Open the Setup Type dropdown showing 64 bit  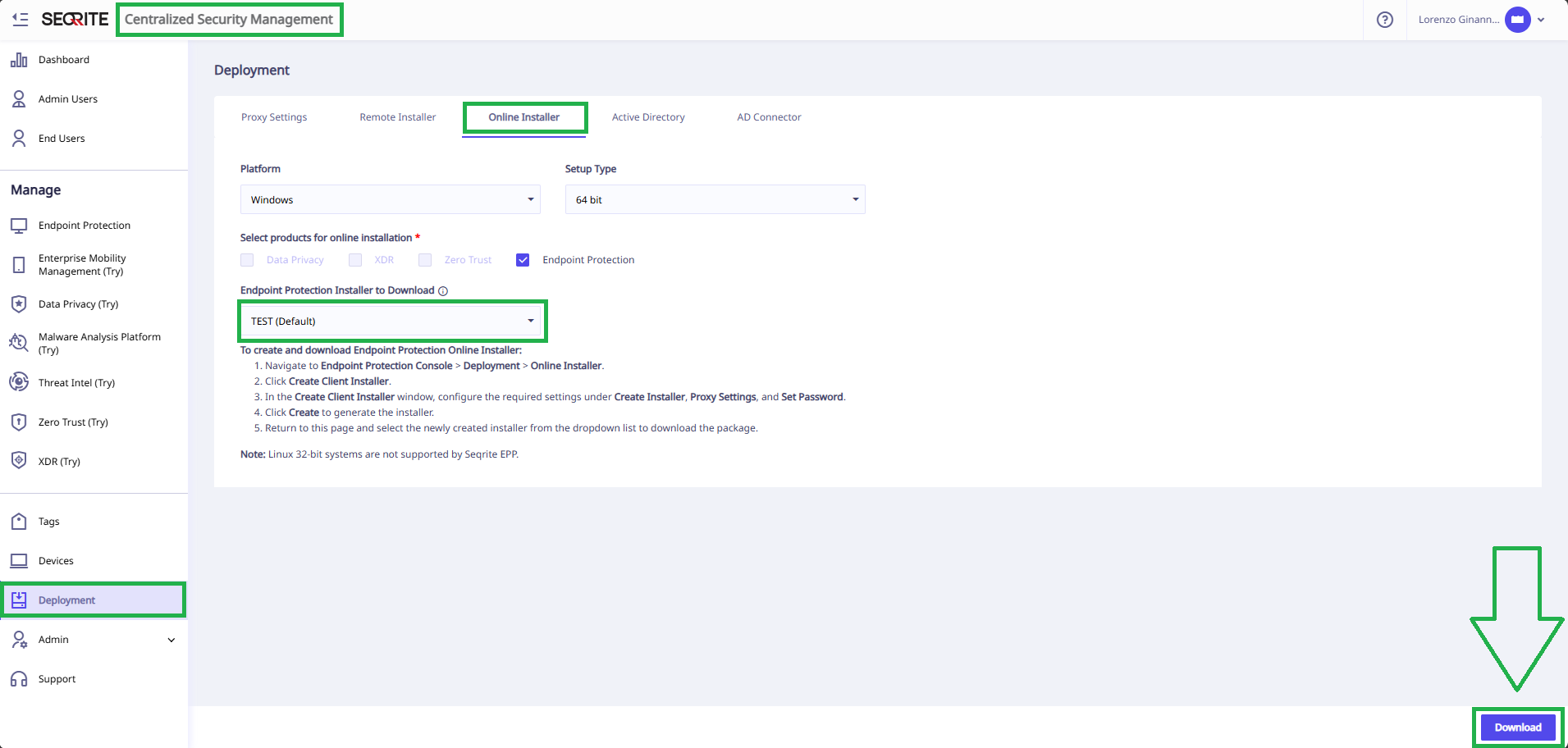coord(715,199)
